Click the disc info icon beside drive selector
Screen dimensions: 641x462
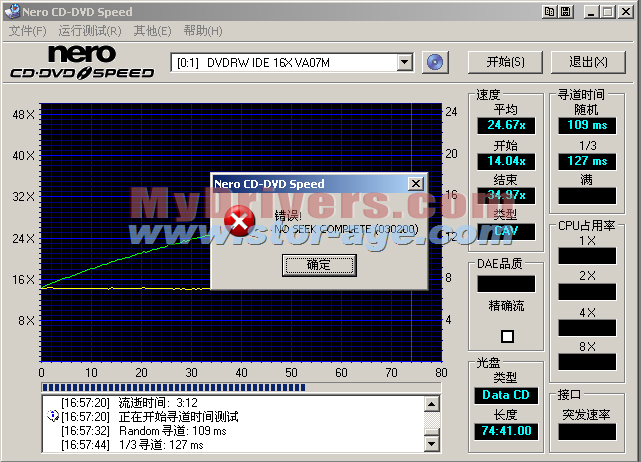pyautogui.click(x=434, y=62)
